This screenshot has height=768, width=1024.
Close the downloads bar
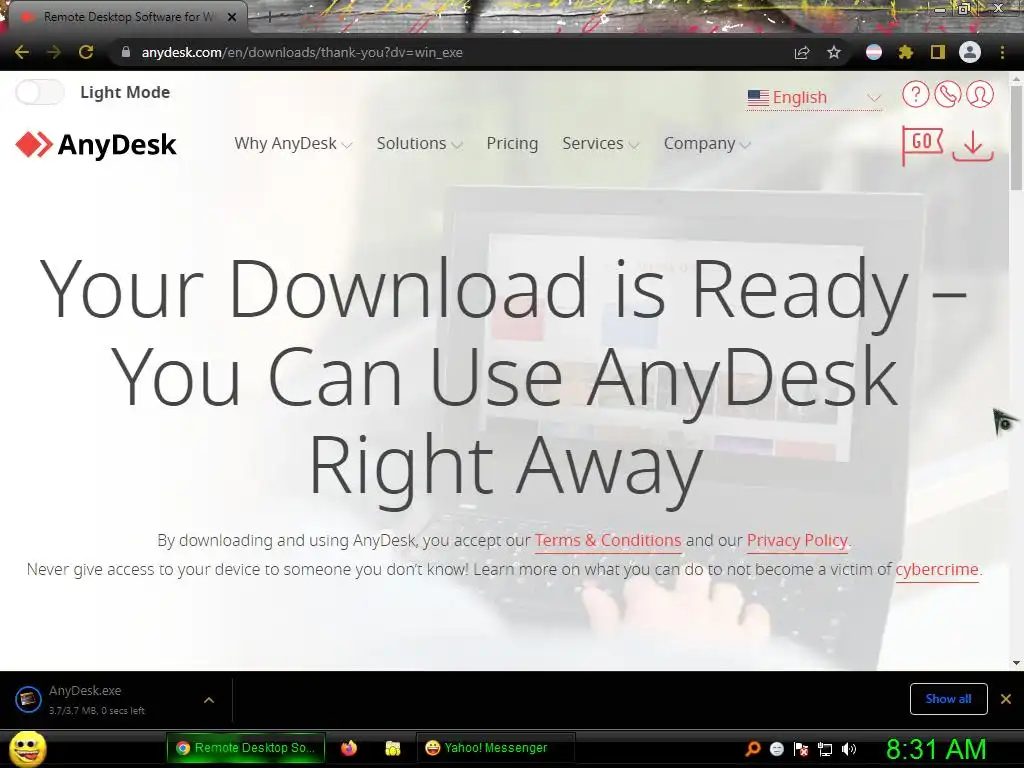1006,699
